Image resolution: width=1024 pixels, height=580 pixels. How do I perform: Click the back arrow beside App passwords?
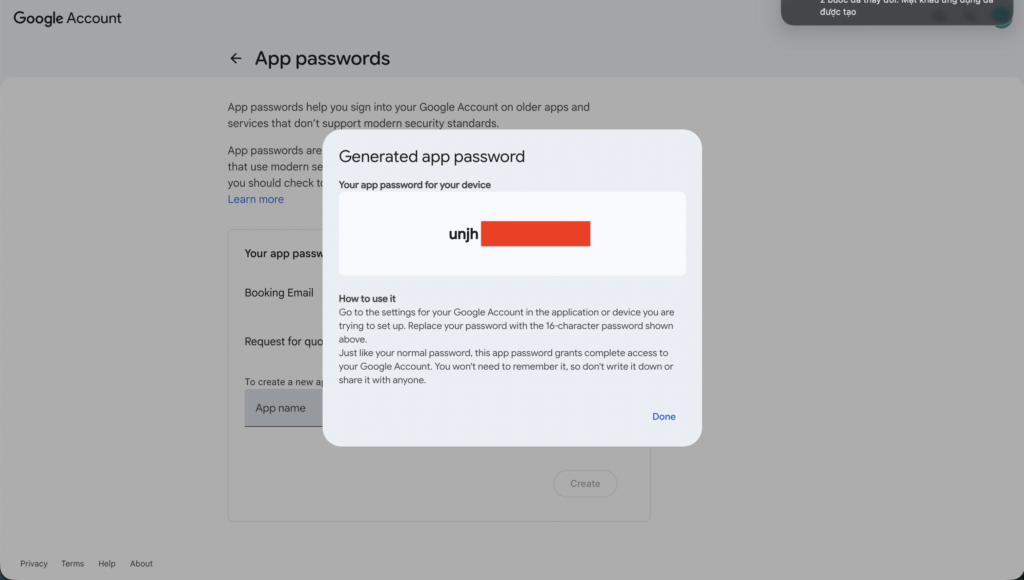click(x=236, y=59)
